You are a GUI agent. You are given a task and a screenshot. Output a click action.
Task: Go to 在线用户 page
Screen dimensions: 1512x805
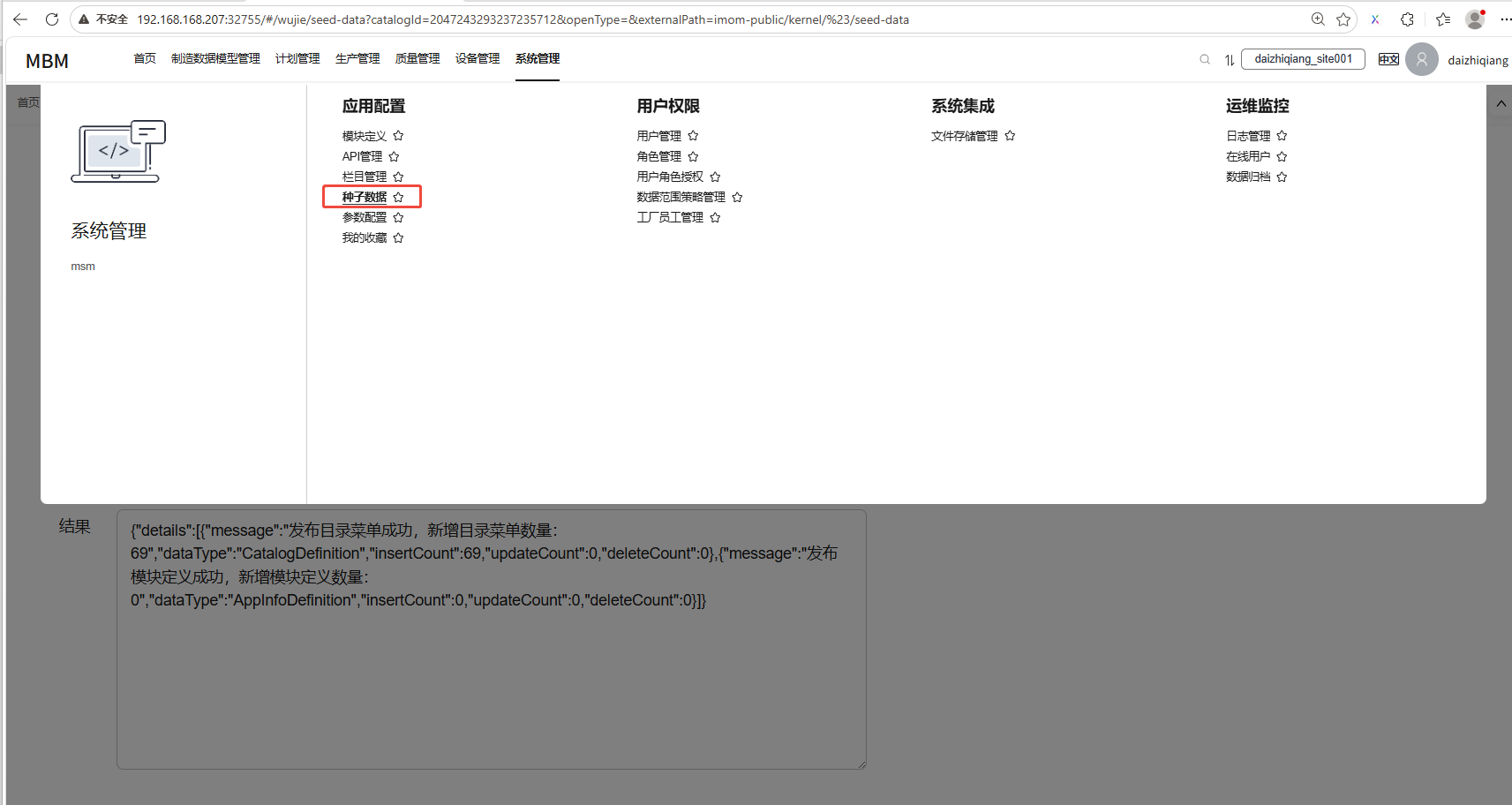coord(1248,156)
